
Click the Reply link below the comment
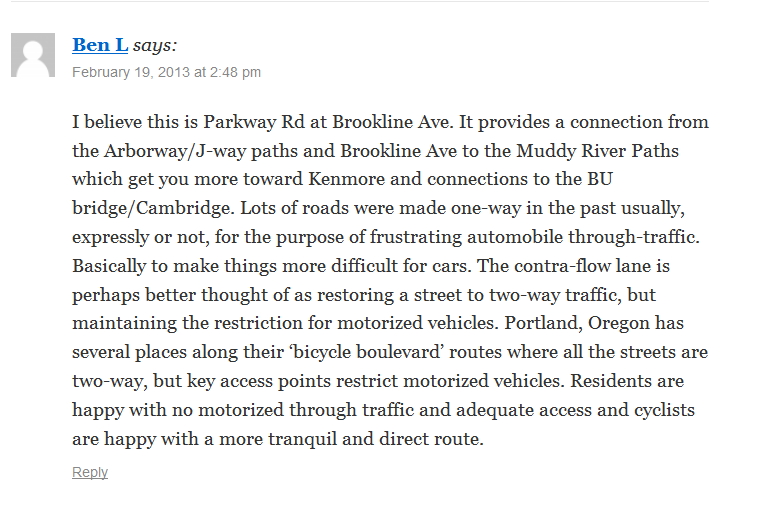click(x=90, y=472)
